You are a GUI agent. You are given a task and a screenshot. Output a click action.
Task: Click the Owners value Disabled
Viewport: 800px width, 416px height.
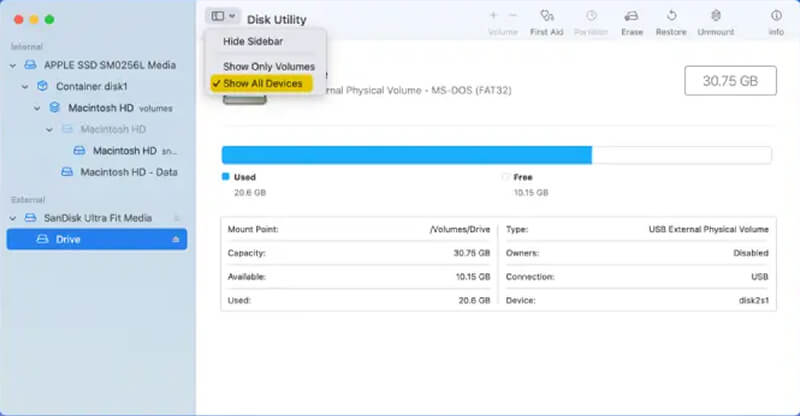coord(751,253)
